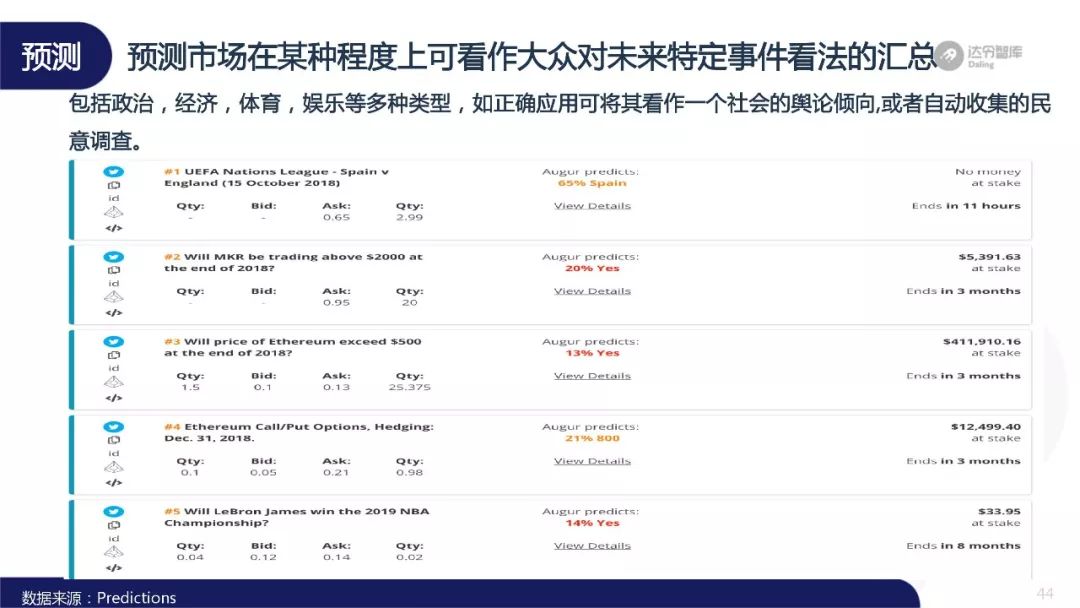1080x608 pixels.
Task: Share the MKR trading market on Twitter
Action: tap(114, 257)
